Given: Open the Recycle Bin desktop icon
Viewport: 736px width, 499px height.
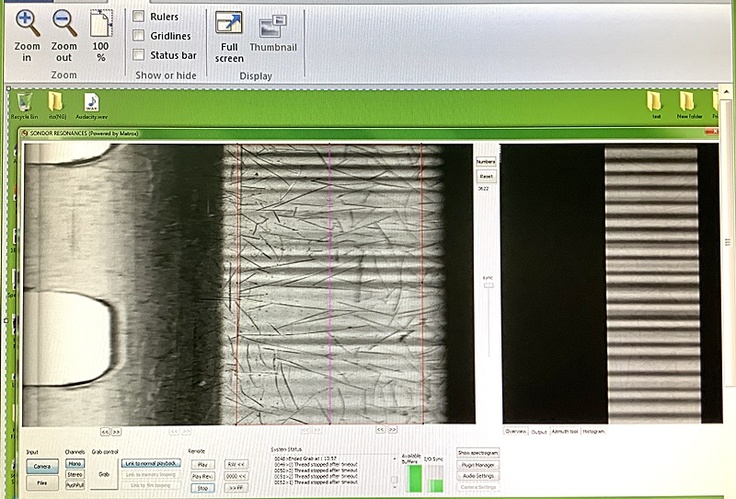Looking at the screenshot, I should click(24, 102).
